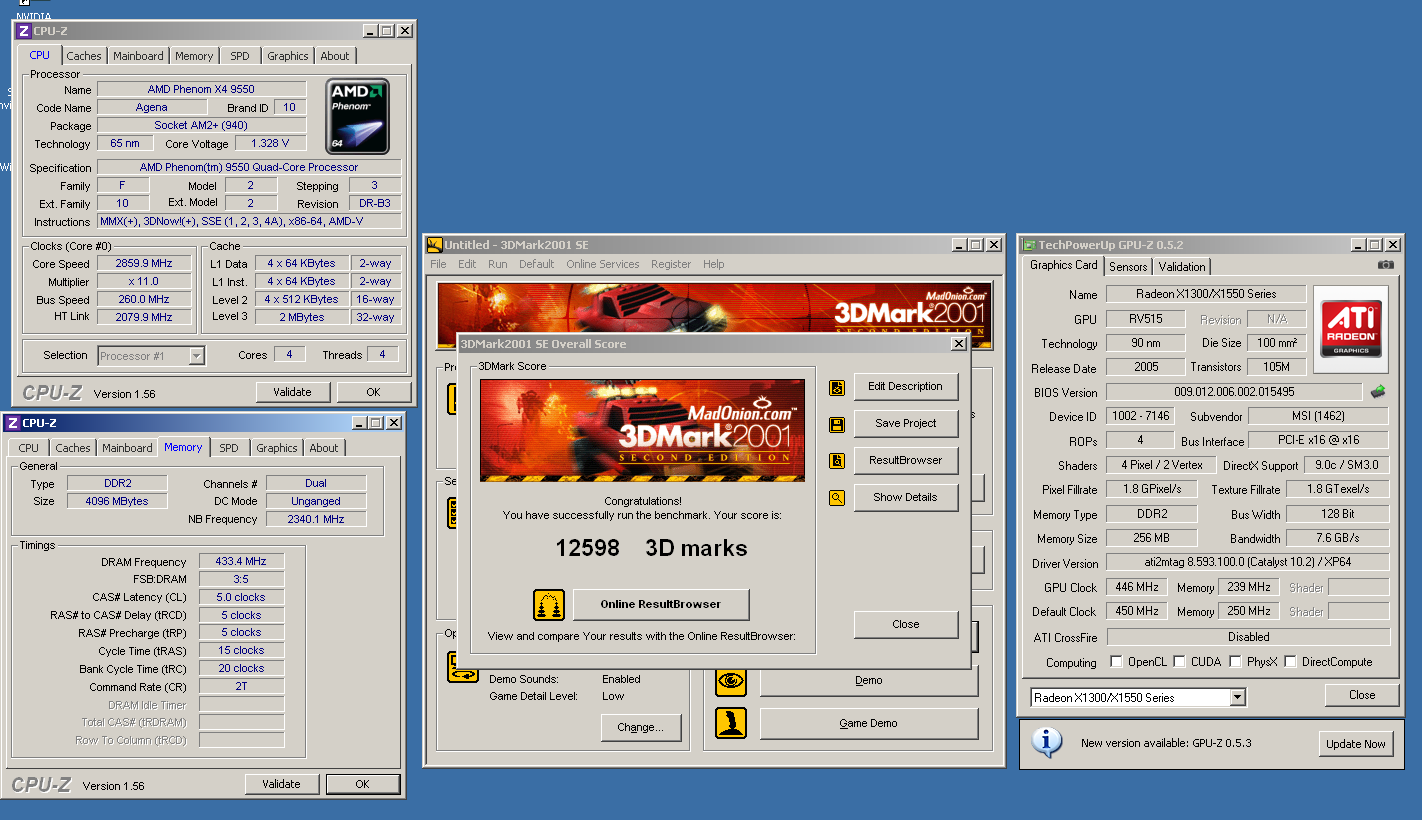Click the Demo button in 3DMark2001
The height and width of the screenshot is (820, 1422).
click(x=869, y=681)
